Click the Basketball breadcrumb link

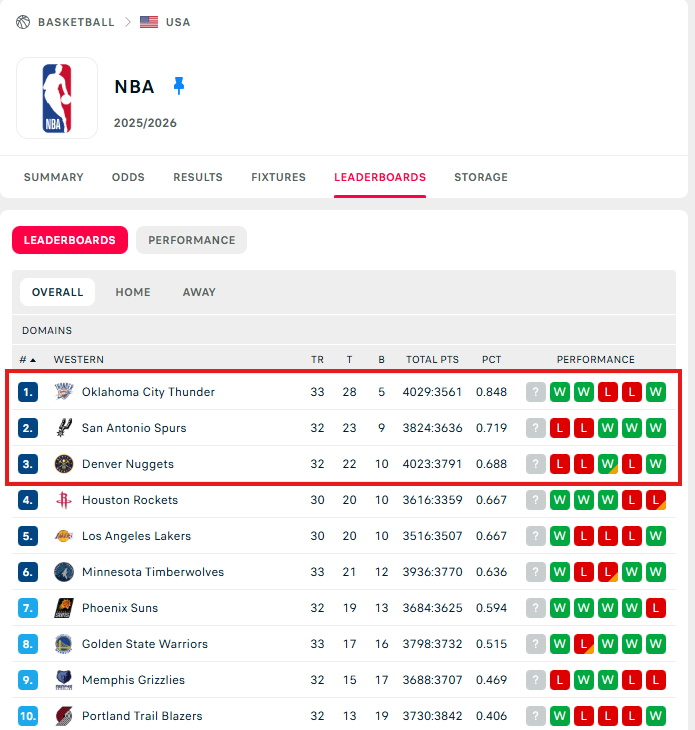pos(76,22)
